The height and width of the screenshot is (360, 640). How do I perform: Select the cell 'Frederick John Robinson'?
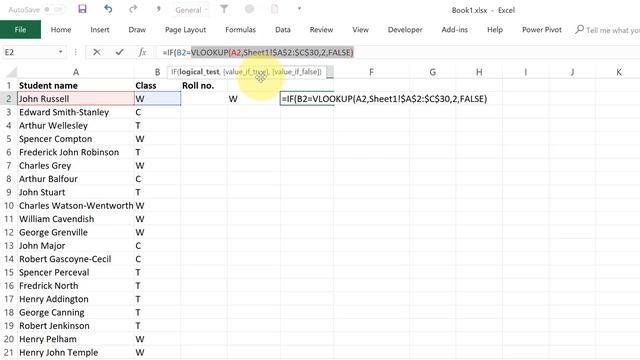point(76,152)
